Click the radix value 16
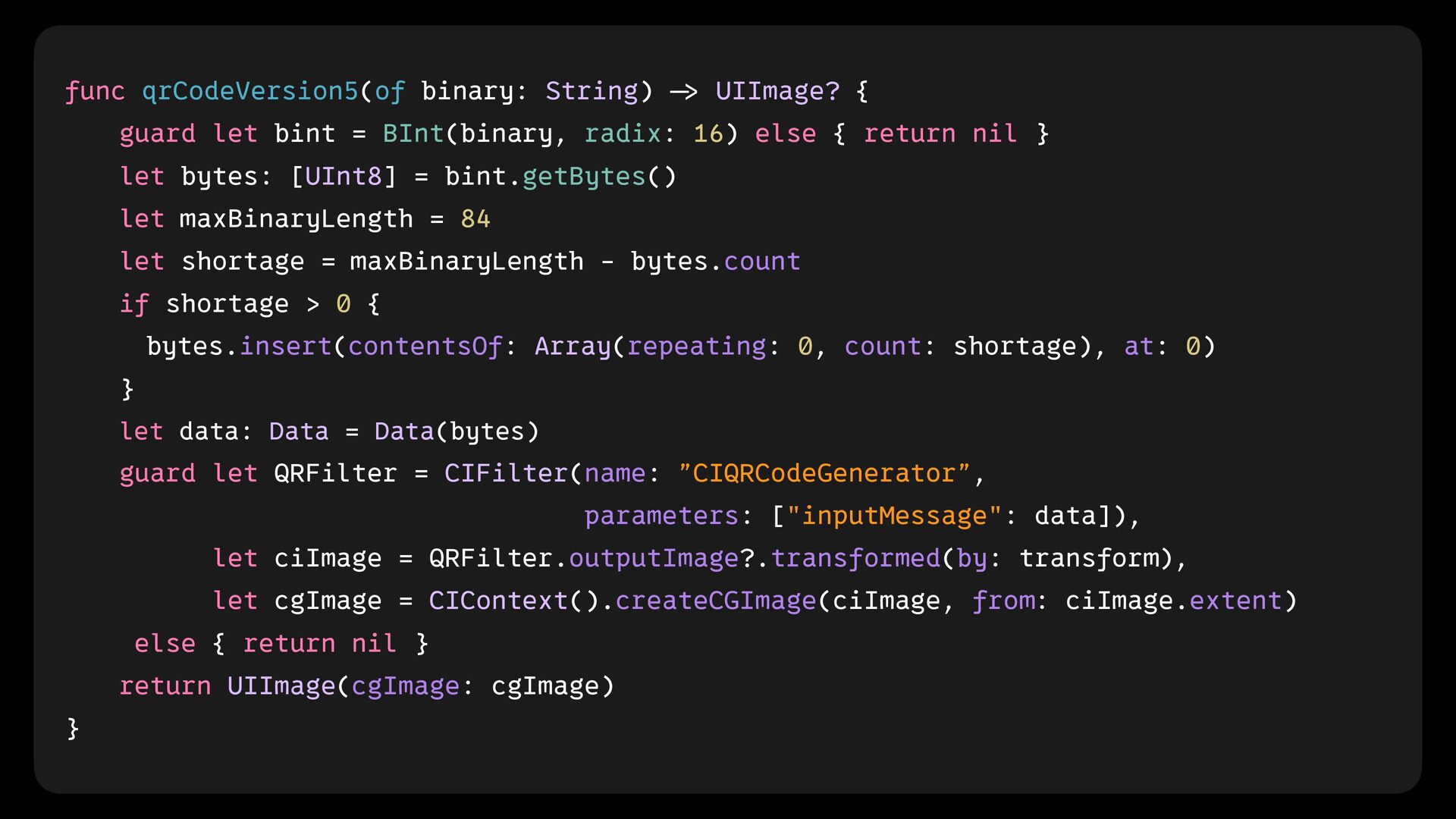Screen dimensions: 1456x819 click(708, 133)
